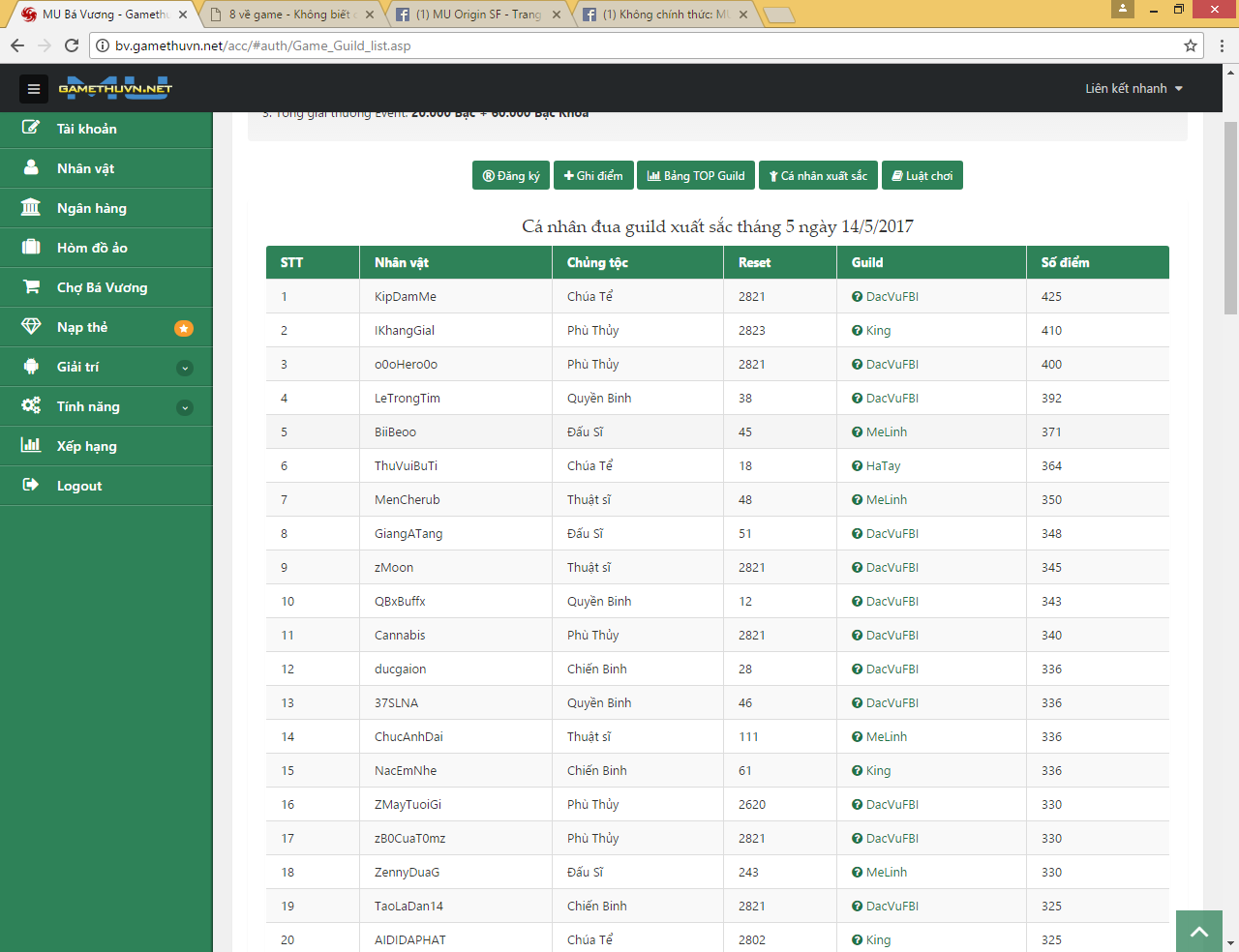Viewport: 1239px width, 952px height.
Task: Click the Ngân hàng bank icon
Action: coord(31,207)
